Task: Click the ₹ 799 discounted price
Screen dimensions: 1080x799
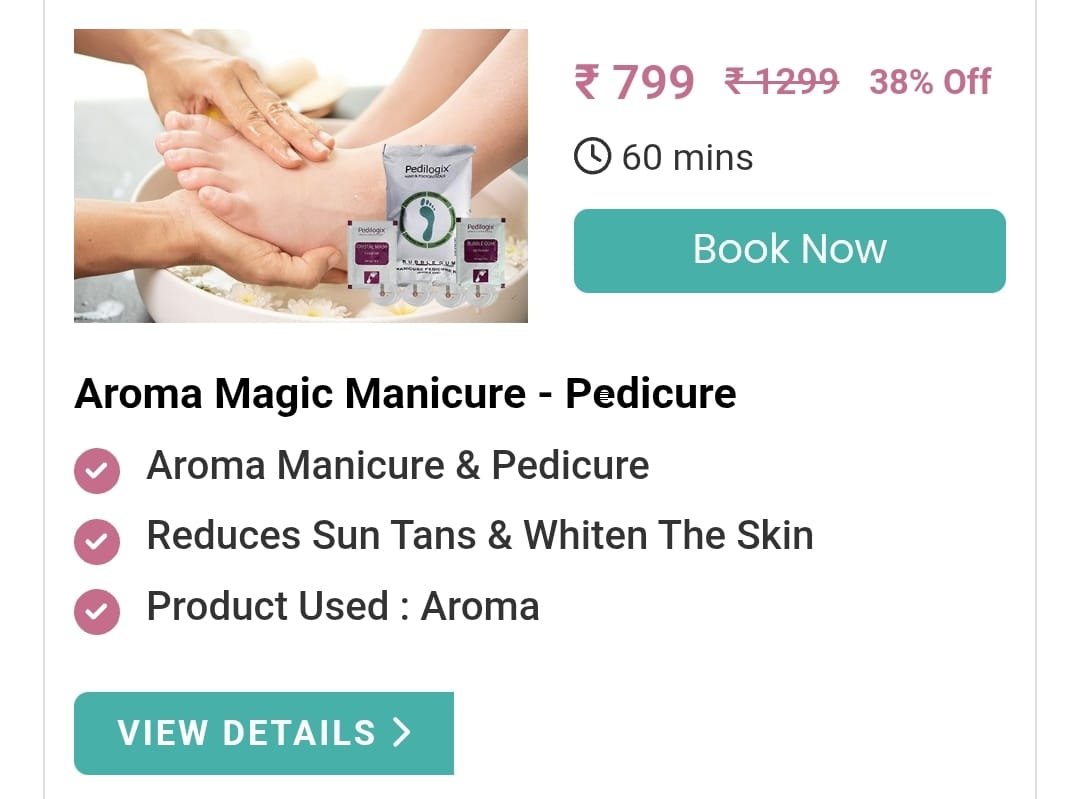Action: tap(634, 82)
